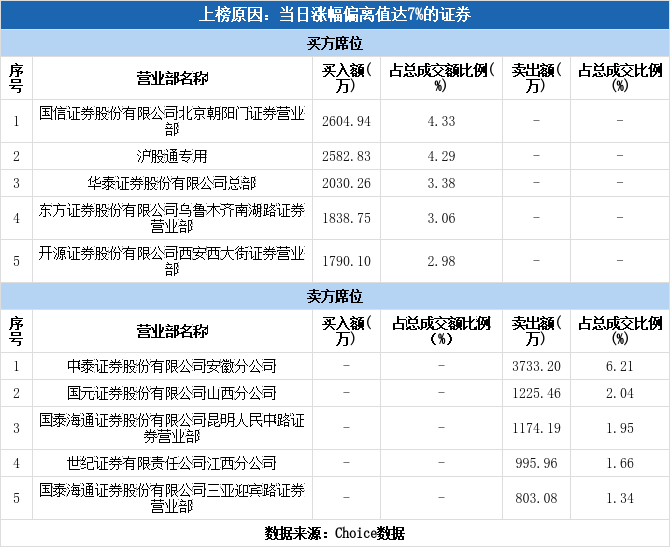The width and height of the screenshot is (670, 547).
Task: Click the 2.04 percentage cell
Action: tap(620, 393)
